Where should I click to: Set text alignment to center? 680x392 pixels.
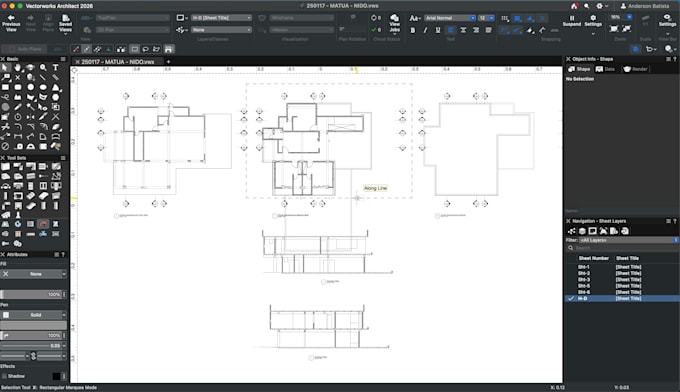463,30
